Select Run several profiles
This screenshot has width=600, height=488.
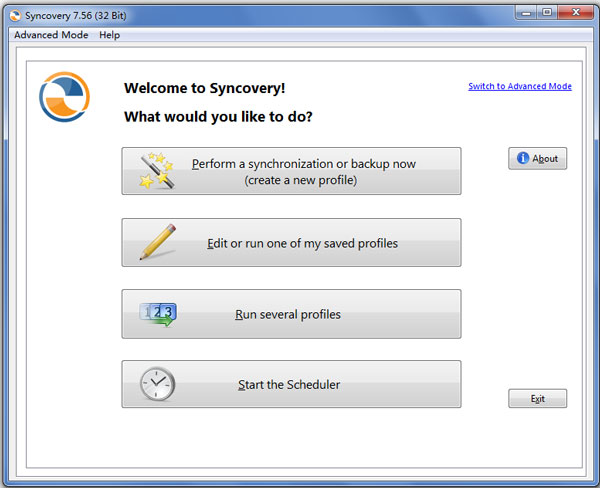coord(292,314)
